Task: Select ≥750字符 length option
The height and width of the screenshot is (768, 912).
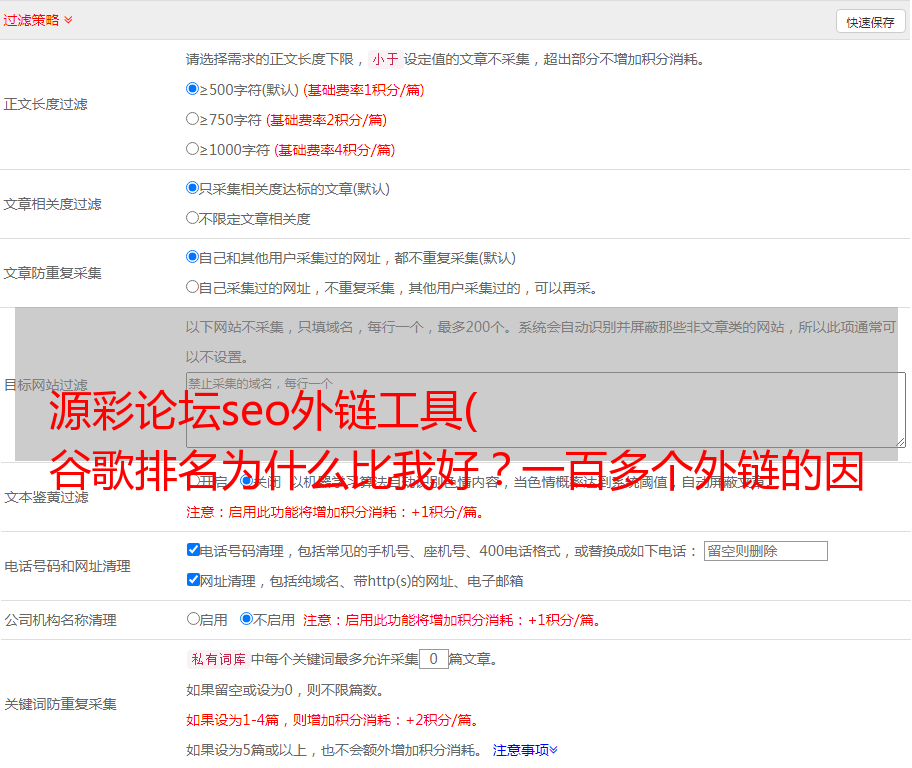Action: tap(193, 119)
